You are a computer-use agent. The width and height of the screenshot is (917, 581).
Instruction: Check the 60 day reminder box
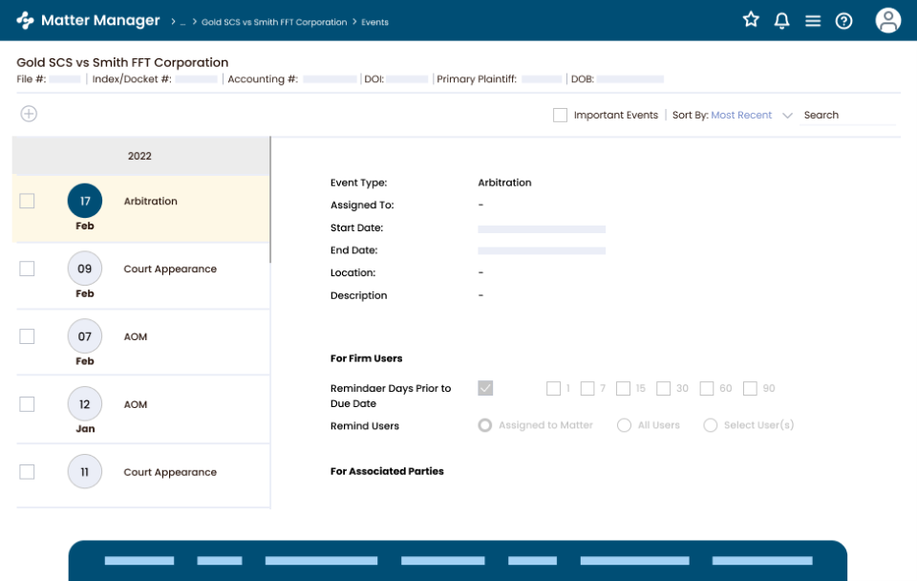706,389
